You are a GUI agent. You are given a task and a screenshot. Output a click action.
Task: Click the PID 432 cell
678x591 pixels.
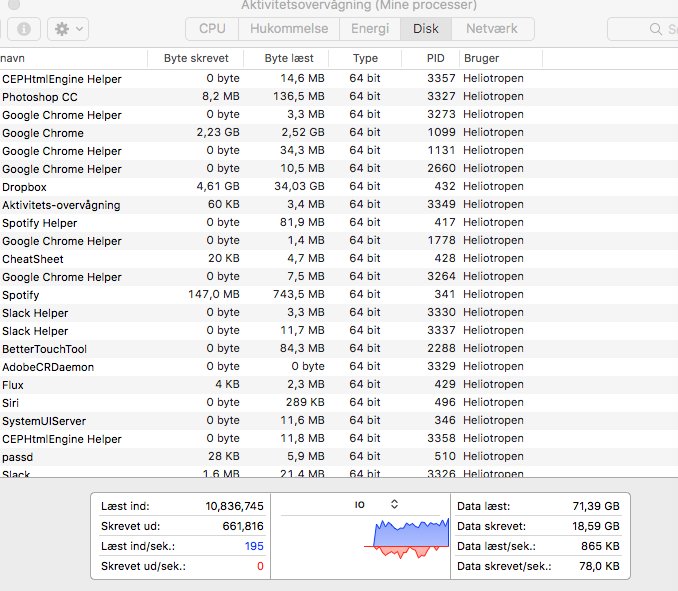click(445, 186)
